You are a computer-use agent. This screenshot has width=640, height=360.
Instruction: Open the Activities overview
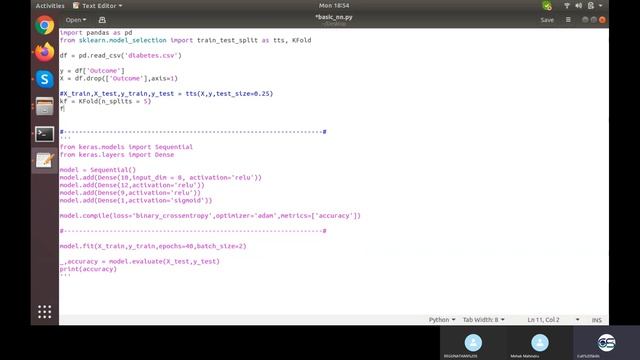[x=50, y=6]
